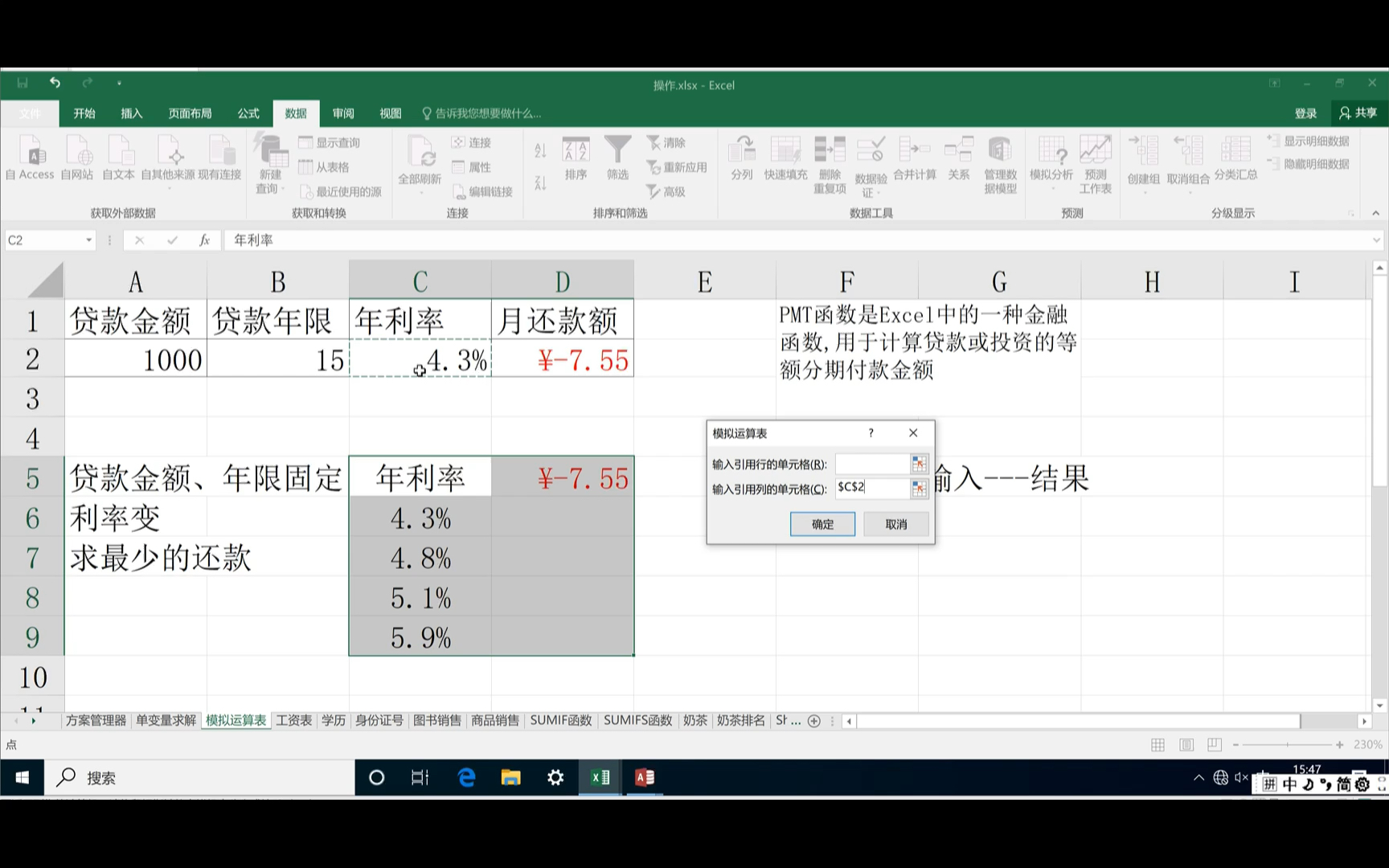Click the column input cell range picker icon
This screenshot has height=868, width=1389.
coord(919,489)
